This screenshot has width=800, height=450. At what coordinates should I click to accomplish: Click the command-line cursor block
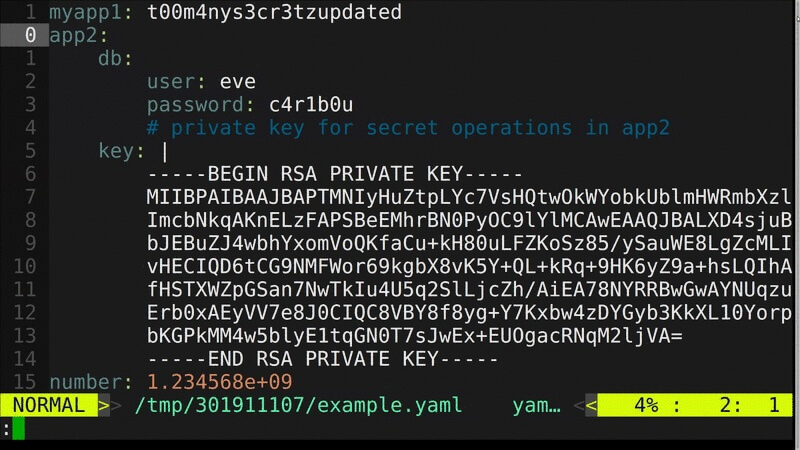coord(18,428)
